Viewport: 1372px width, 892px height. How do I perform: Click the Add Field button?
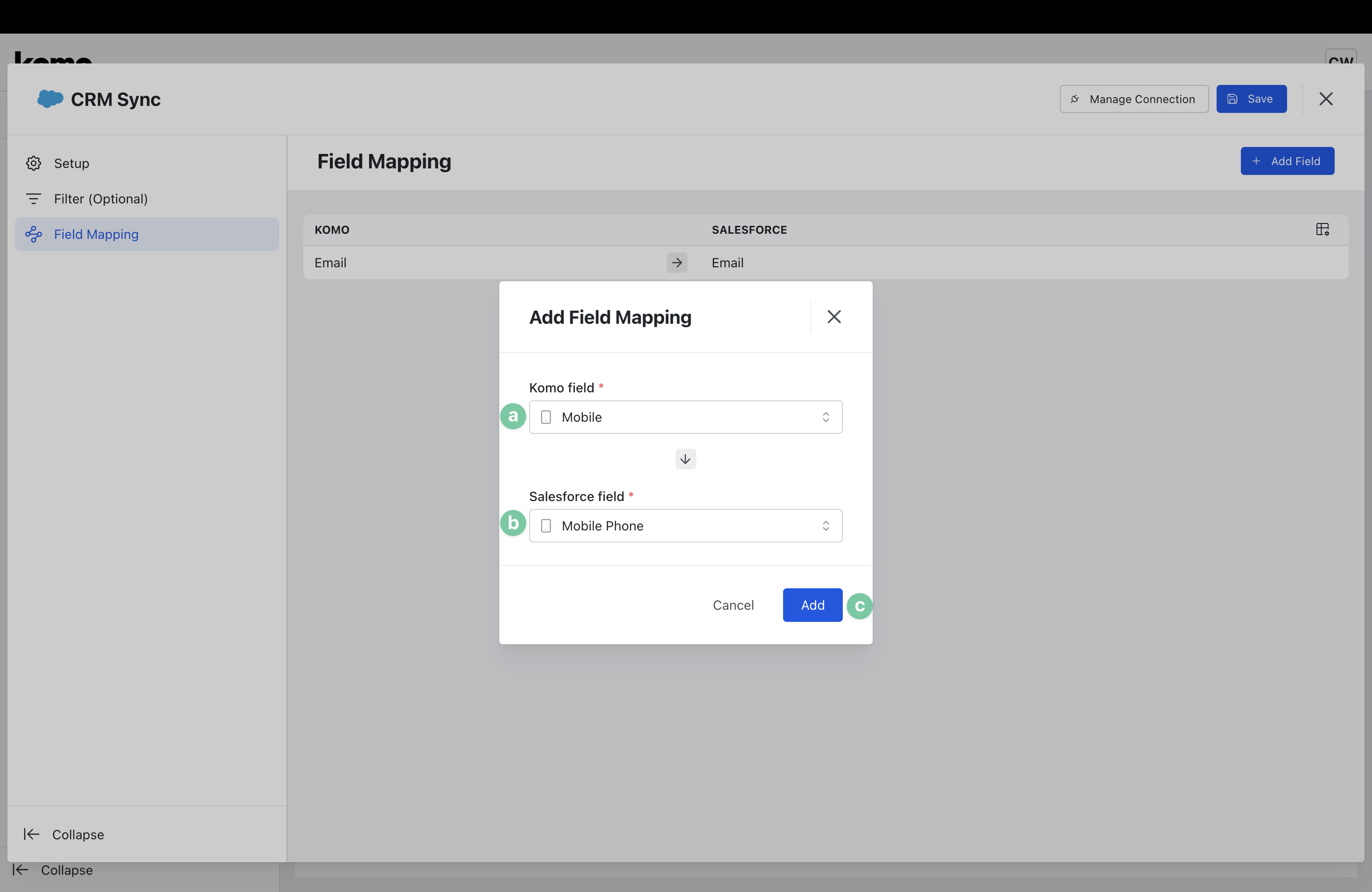[x=1287, y=161]
